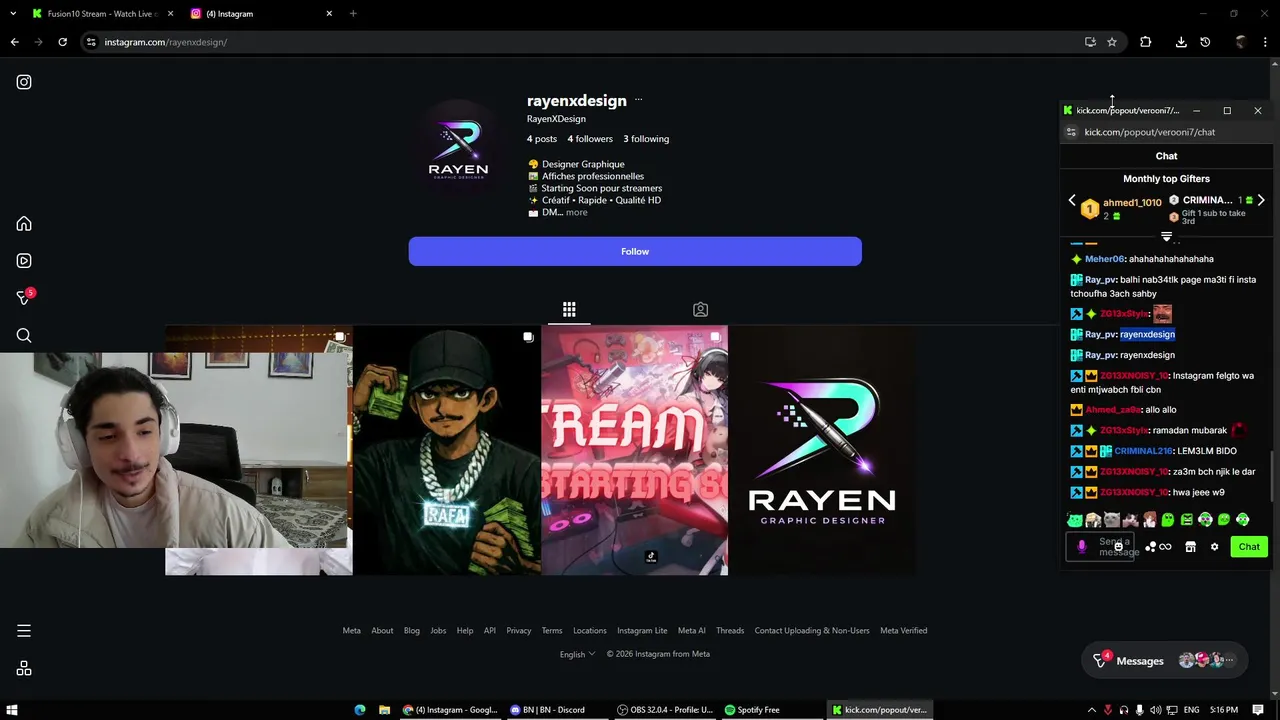View the 4 followers list
The height and width of the screenshot is (720, 1280).
pos(590,139)
